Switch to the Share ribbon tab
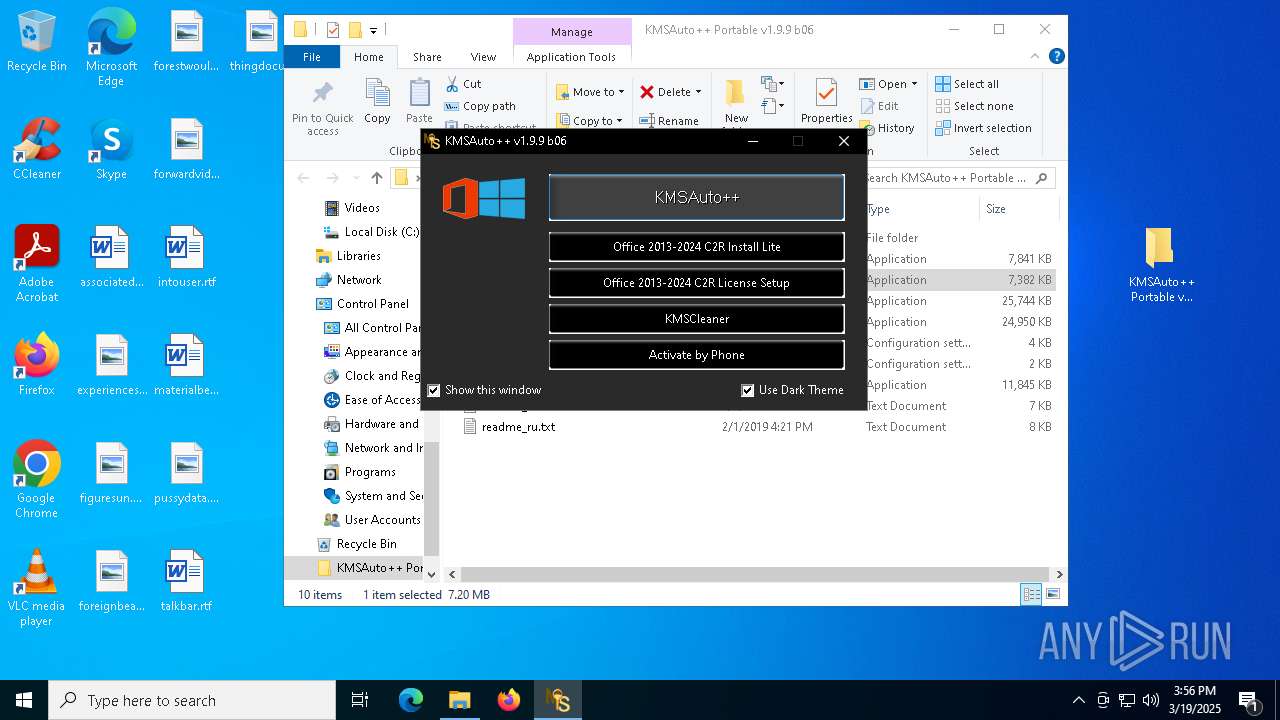The width and height of the screenshot is (1280, 720). click(x=427, y=57)
